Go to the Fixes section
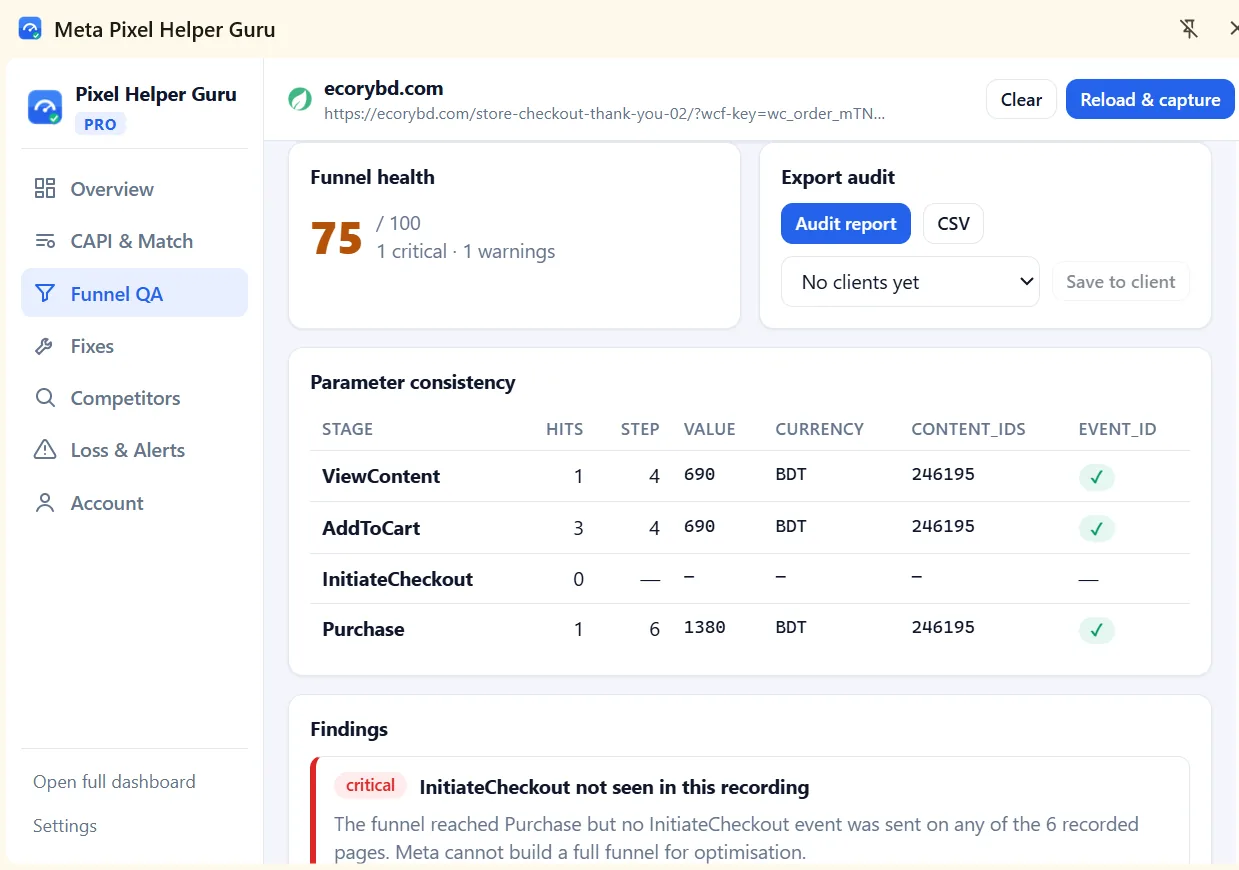Image resolution: width=1239 pixels, height=870 pixels. click(x=134, y=346)
